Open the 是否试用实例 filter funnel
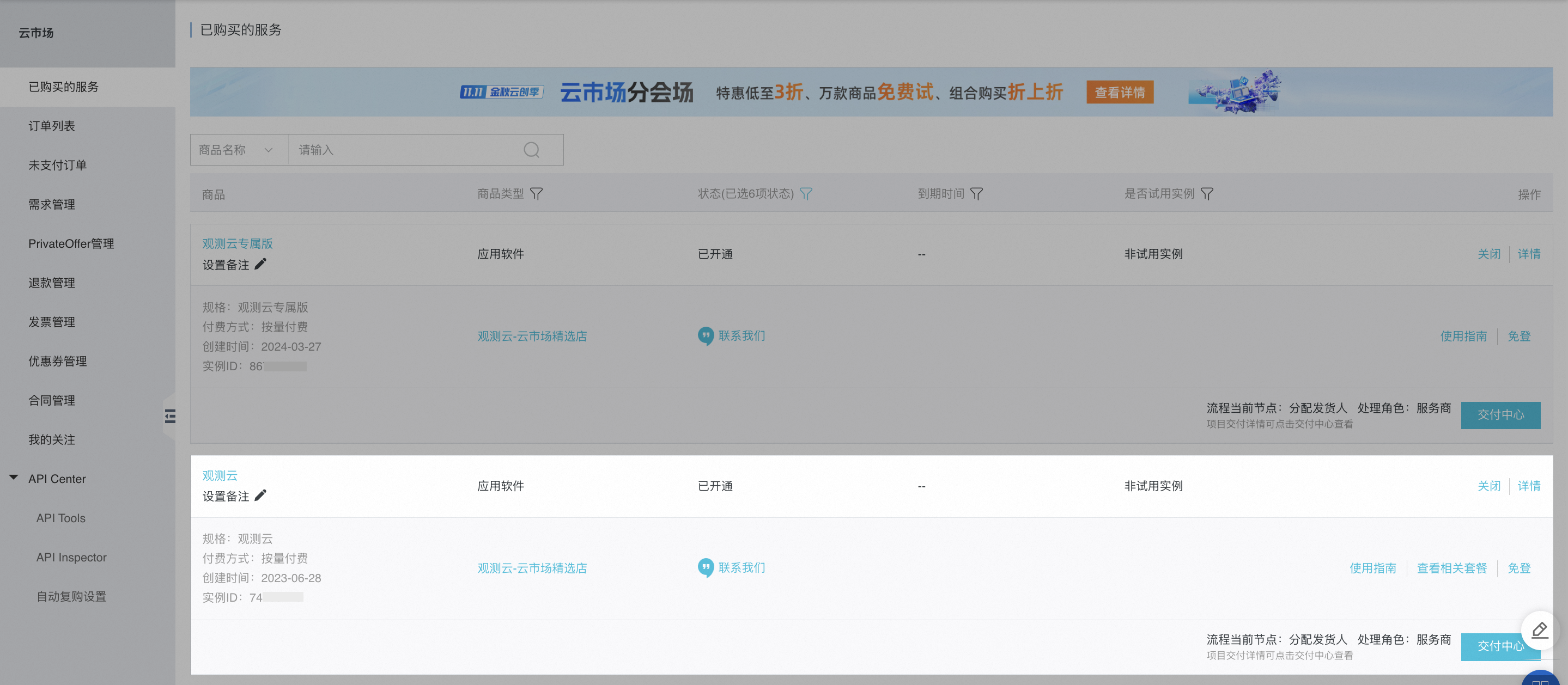This screenshot has width=1568, height=685. pyautogui.click(x=1207, y=193)
